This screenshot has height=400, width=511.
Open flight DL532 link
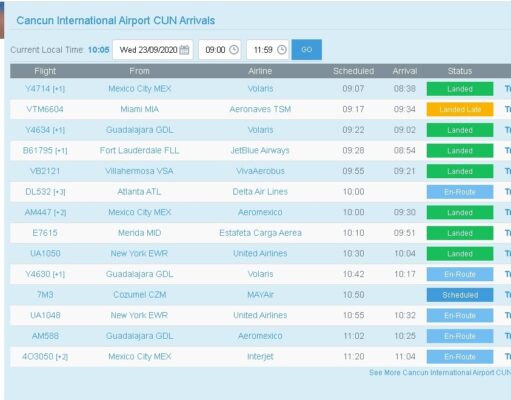(x=45, y=192)
